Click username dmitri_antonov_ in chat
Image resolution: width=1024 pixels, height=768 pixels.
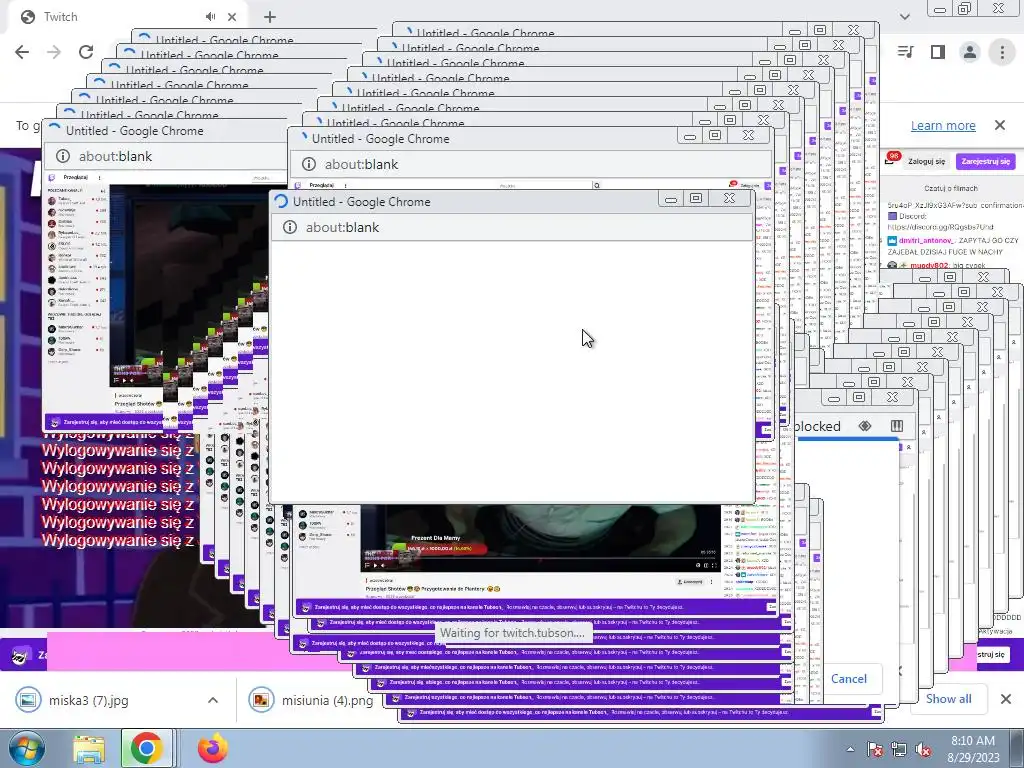pos(926,240)
